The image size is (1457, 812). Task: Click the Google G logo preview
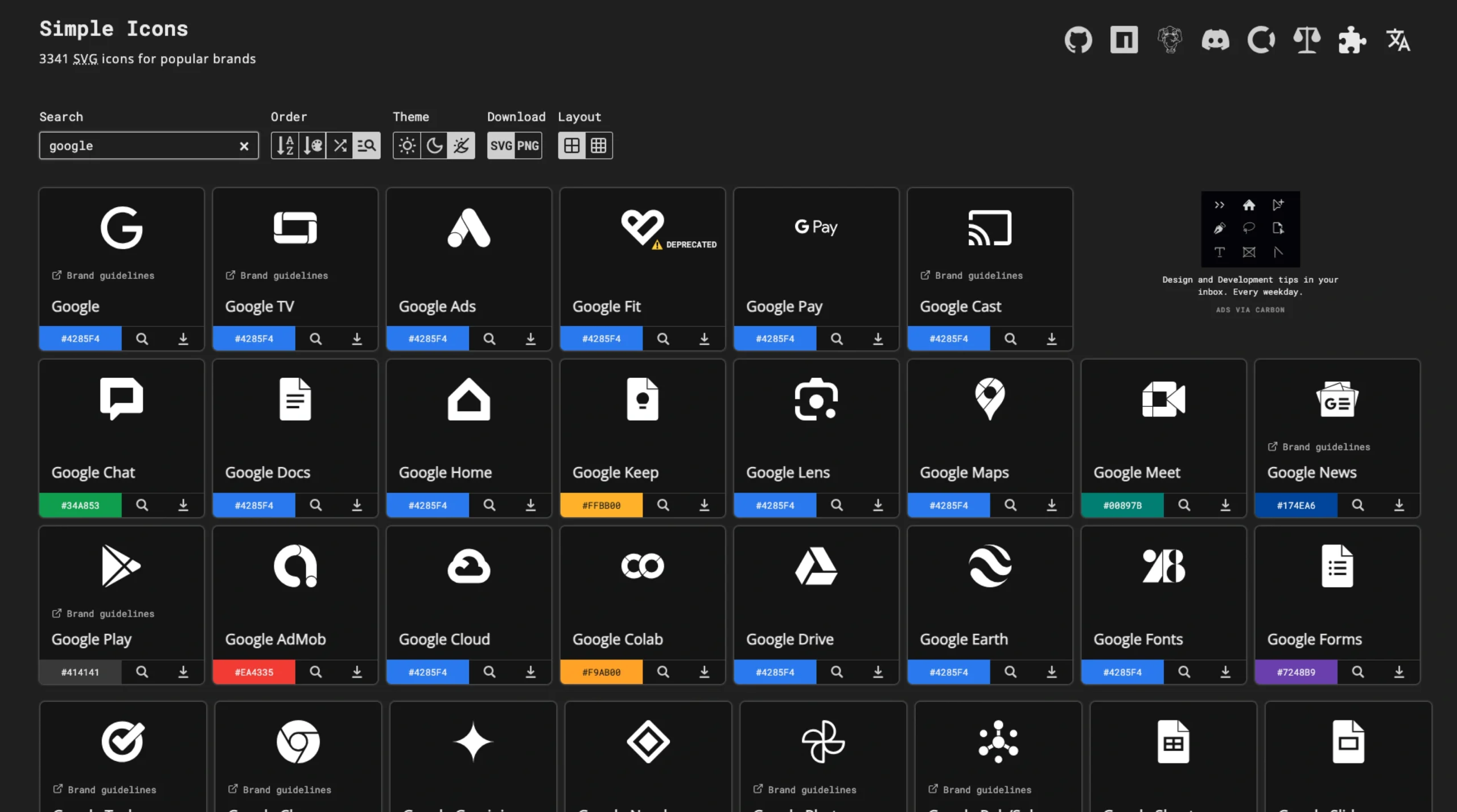tap(121, 228)
